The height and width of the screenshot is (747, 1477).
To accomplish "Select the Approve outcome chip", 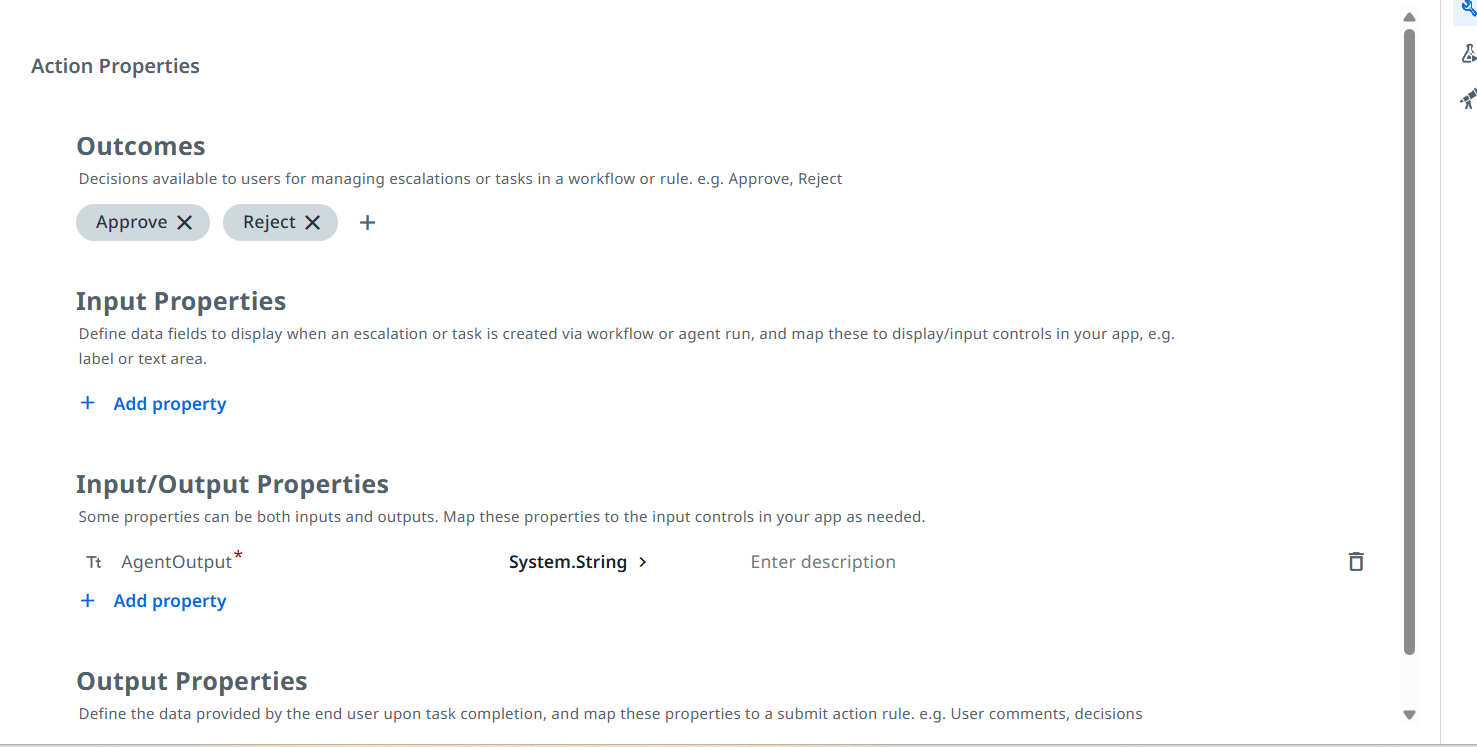I will pyautogui.click(x=132, y=223).
